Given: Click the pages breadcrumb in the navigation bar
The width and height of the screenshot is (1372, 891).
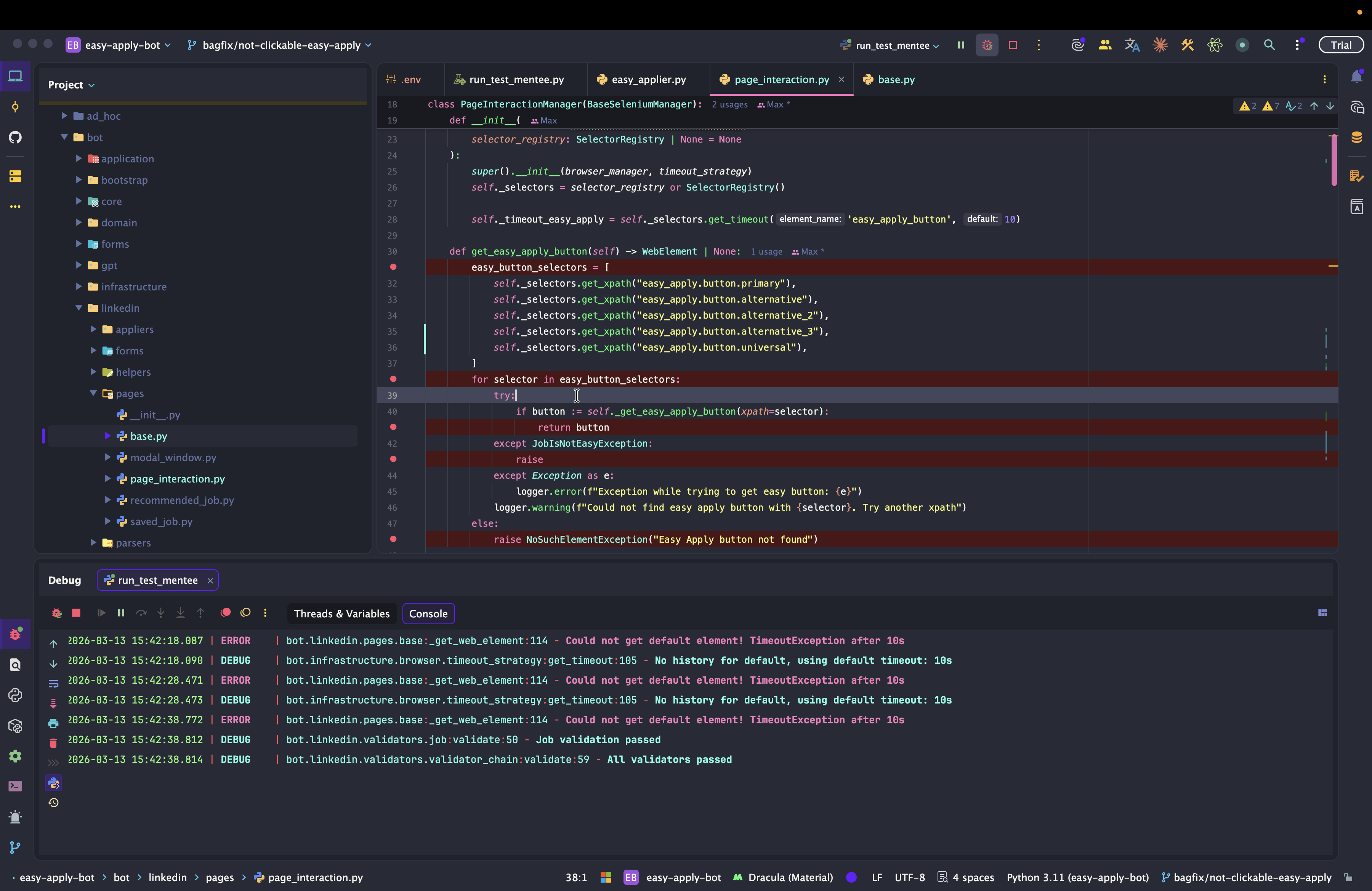Looking at the screenshot, I should click(x=220, y=877).
